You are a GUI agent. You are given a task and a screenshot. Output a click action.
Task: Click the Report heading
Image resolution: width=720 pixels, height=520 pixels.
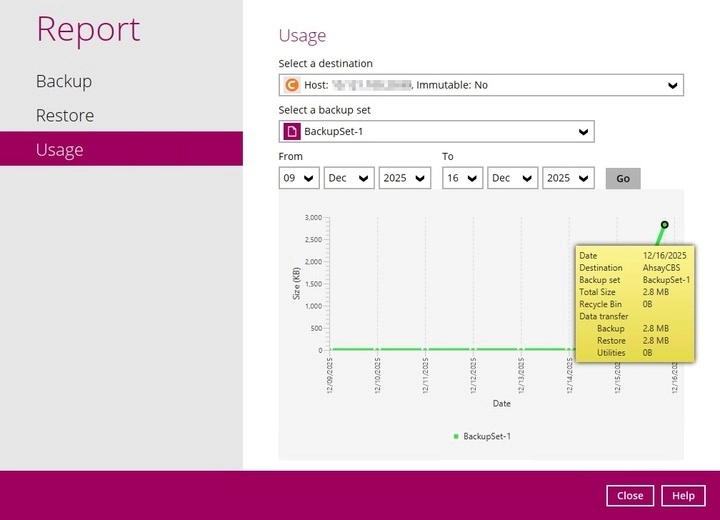88,29
